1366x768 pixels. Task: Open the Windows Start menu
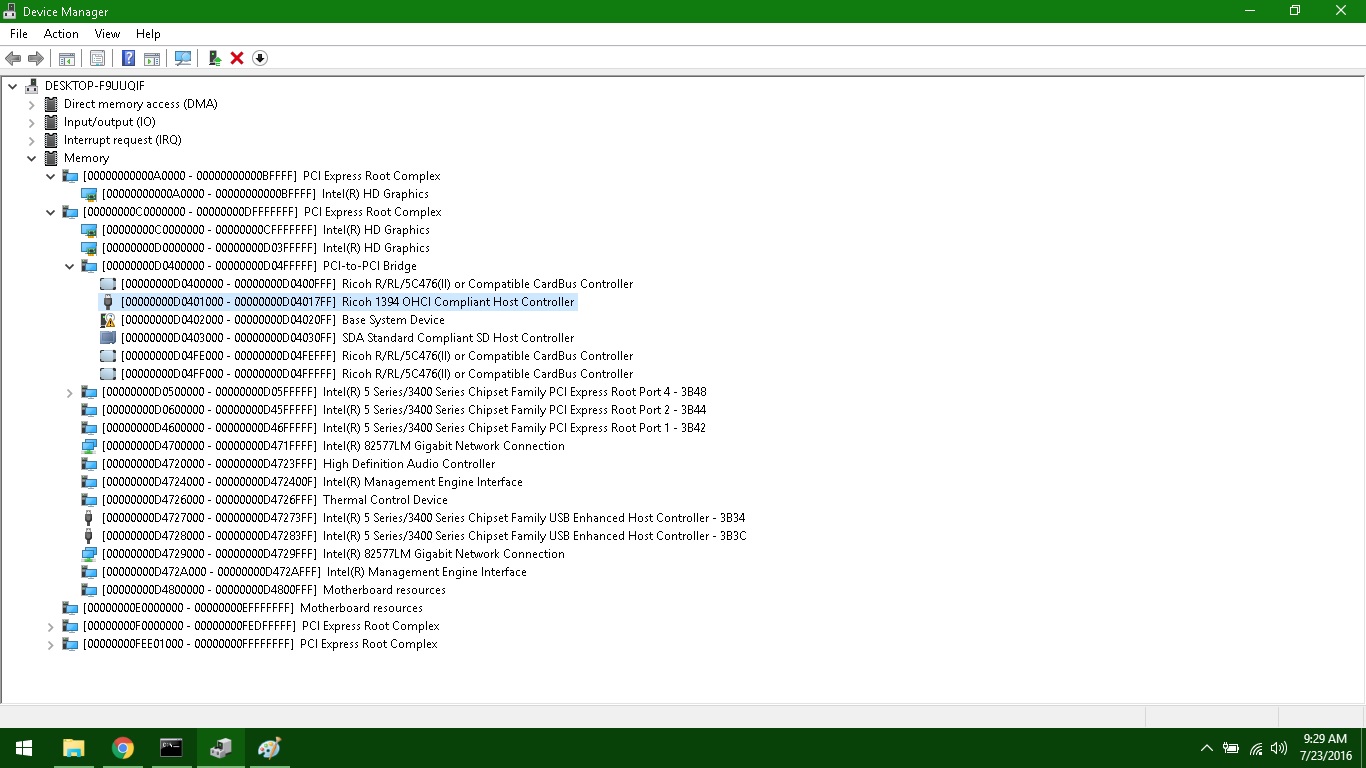(24, 748)
